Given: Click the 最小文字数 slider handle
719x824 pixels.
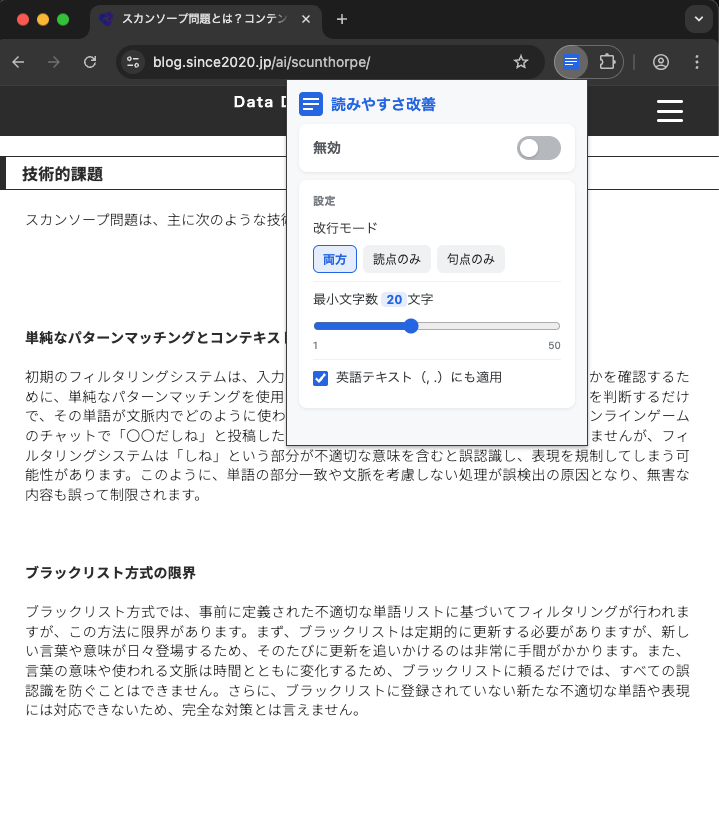Looking at the screenshot, I should click(410, 325).
